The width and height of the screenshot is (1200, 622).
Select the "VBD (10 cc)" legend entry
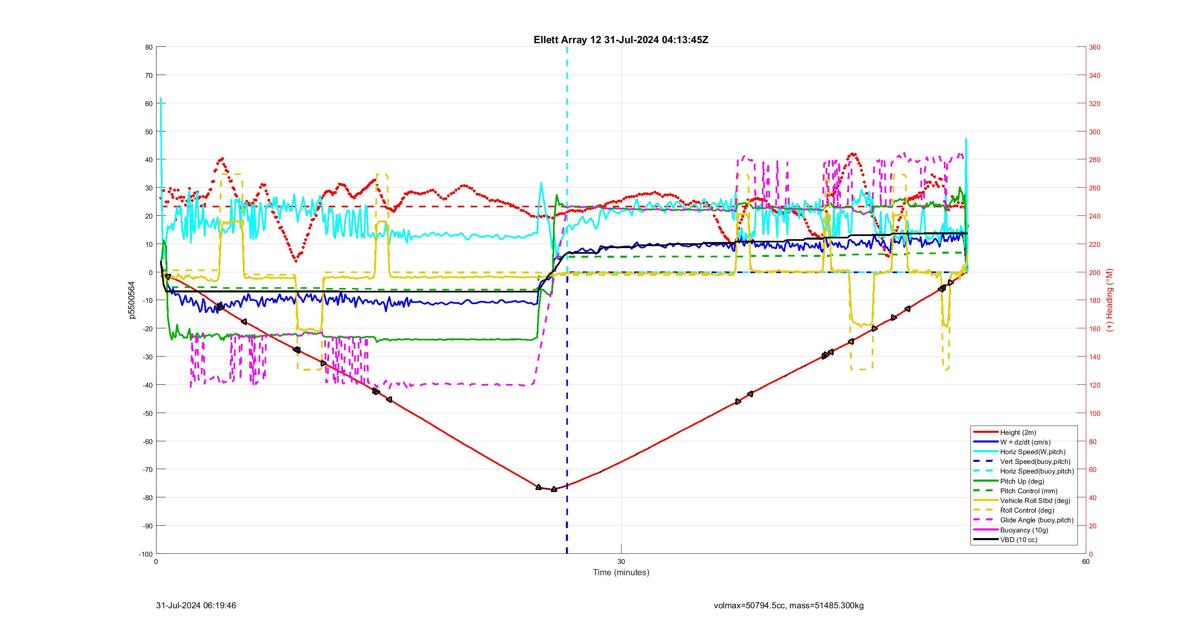(1020, 541)
